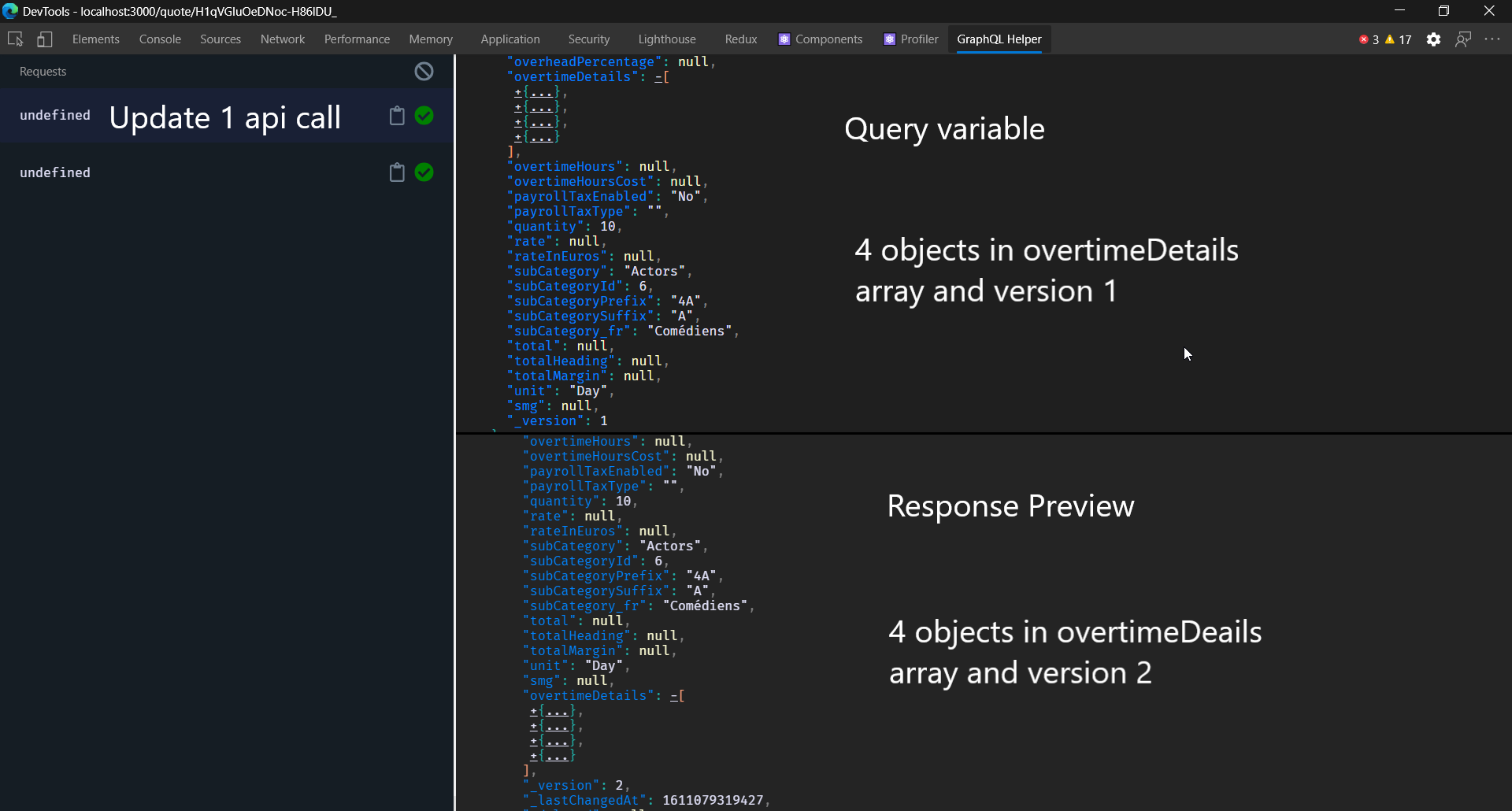
Task: Expand last collapsed object in response overtimeDetails
Action: 534,755
